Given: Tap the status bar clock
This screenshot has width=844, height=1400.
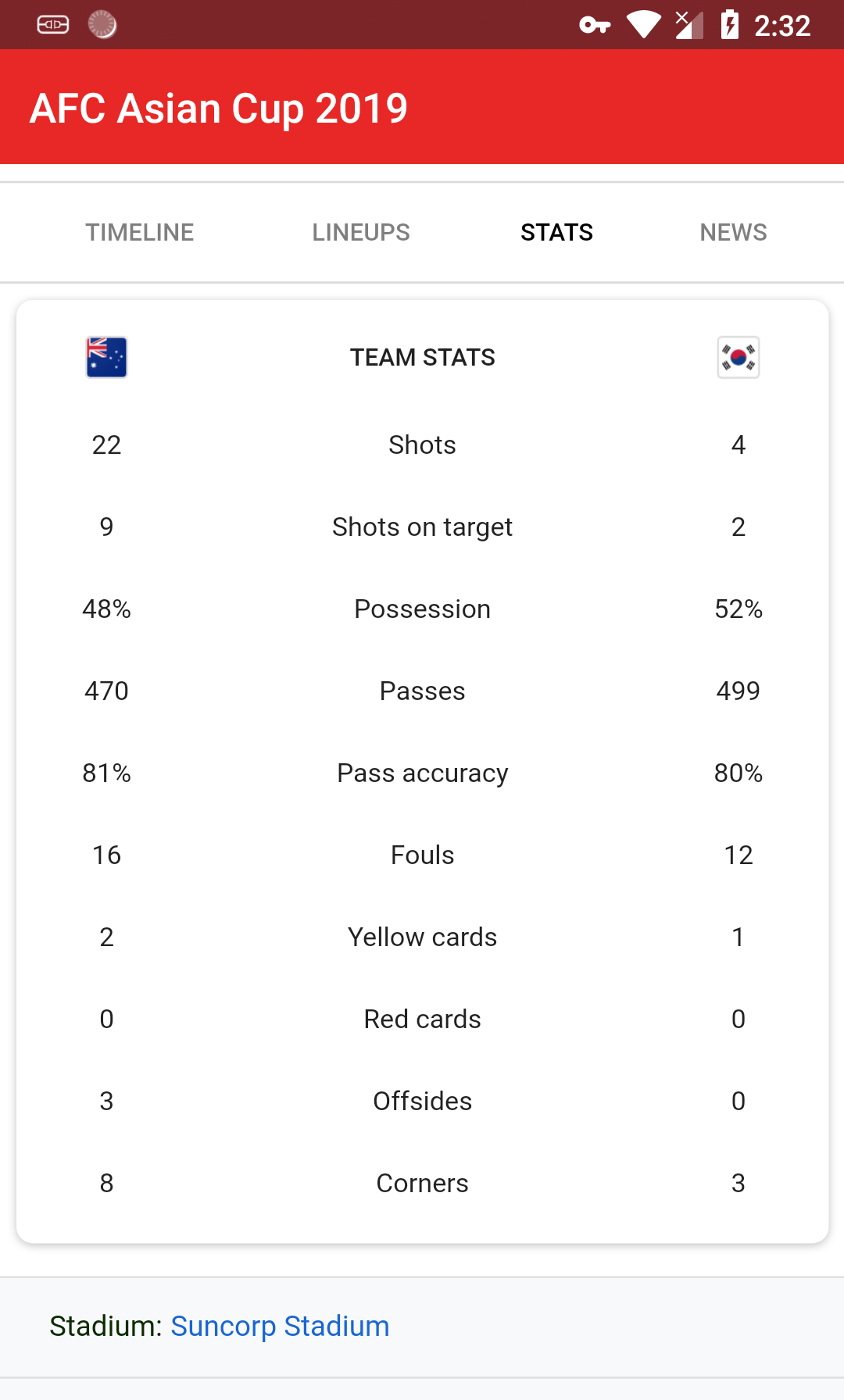Looking at the screenshot, I should (x=781, y=26).
